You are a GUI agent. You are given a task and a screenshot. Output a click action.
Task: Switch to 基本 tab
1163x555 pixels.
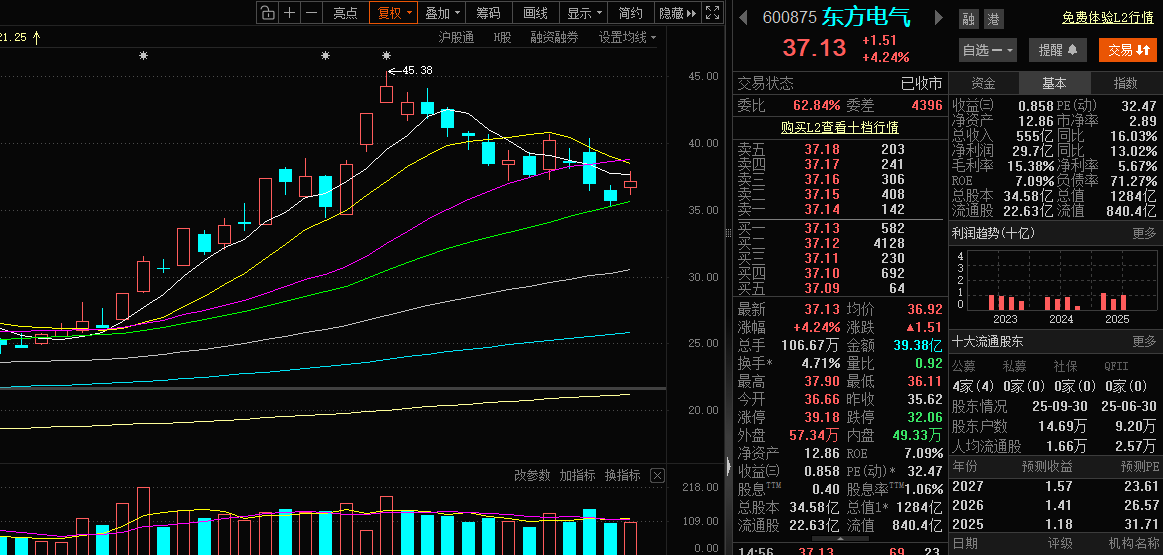click(1054, 83)
